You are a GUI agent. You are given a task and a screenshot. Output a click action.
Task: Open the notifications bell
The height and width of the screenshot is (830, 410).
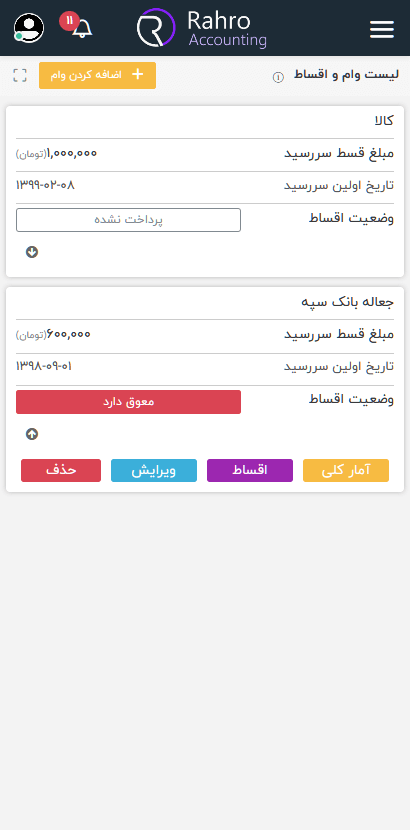coord(82,29)
